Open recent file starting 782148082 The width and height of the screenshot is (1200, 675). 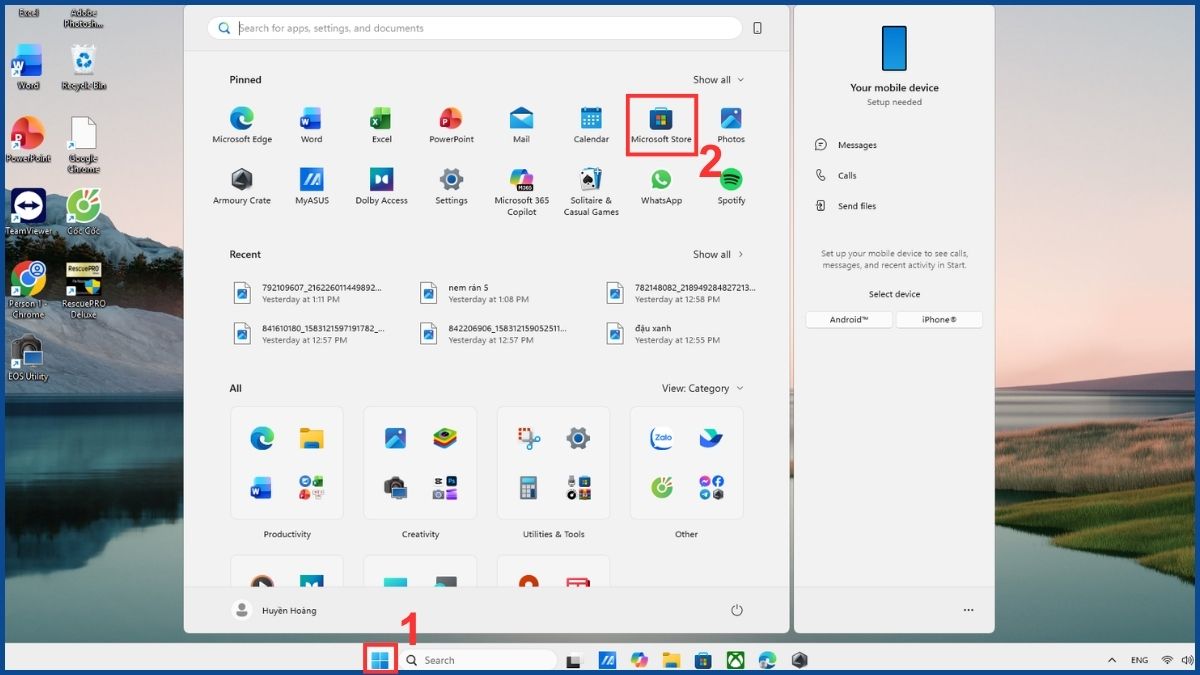point(682,293)
